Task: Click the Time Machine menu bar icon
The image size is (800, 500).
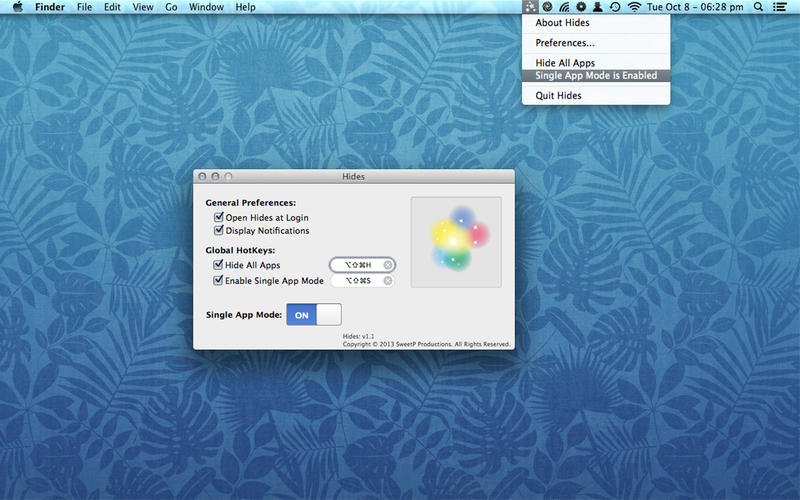Action: coord(615,7)
